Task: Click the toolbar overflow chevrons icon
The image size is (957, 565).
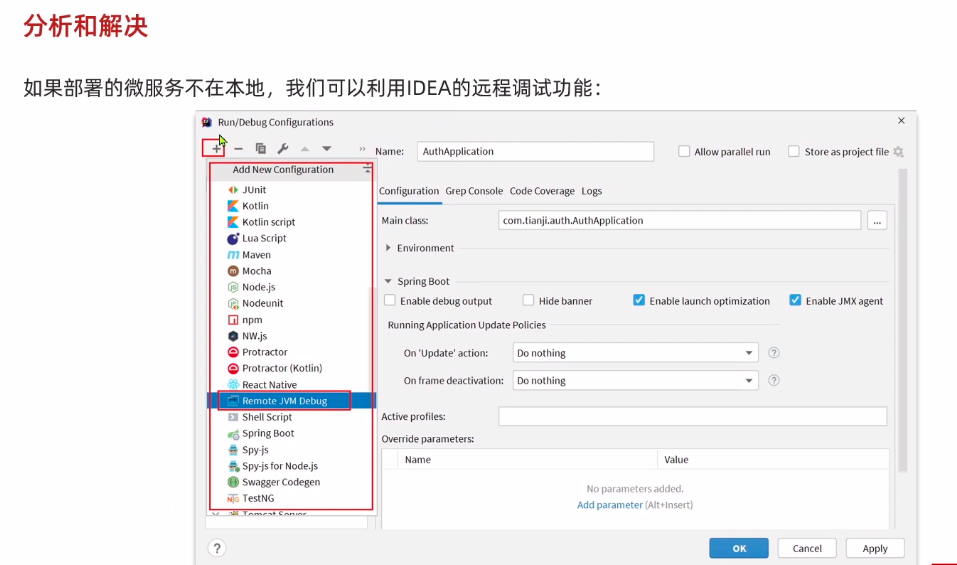Action: coord(362,148)
